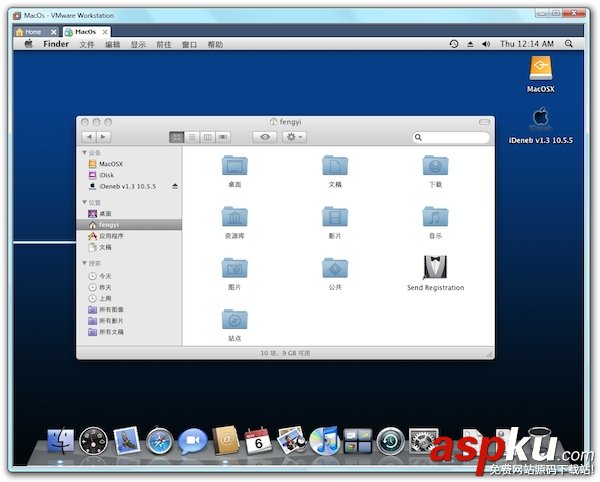Screen dimensions: 600x482
Task: Open Time Machine in the Dock
Action: [x=390, y=441]
